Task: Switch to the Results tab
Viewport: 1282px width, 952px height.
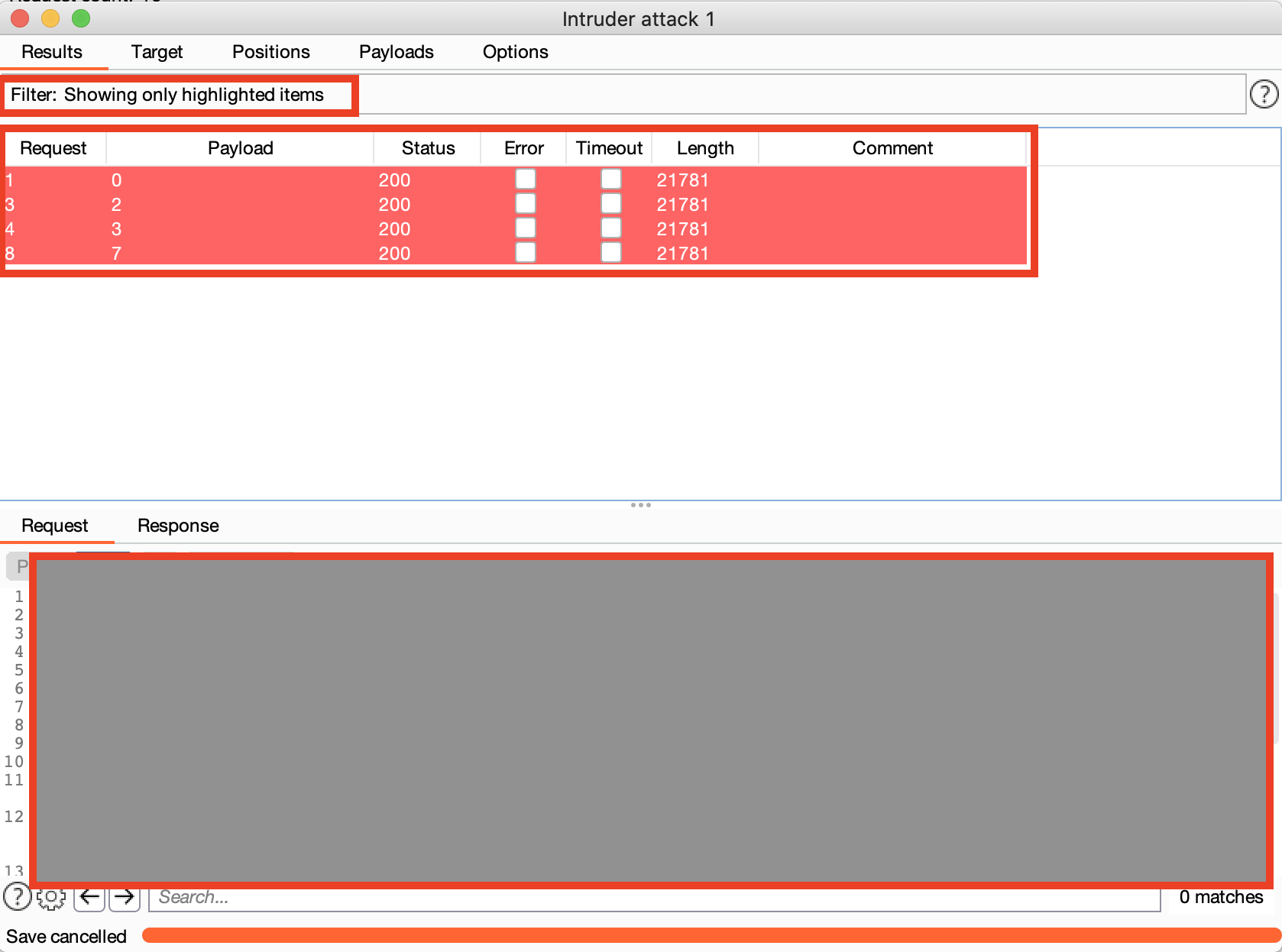Action: (52, 52)
